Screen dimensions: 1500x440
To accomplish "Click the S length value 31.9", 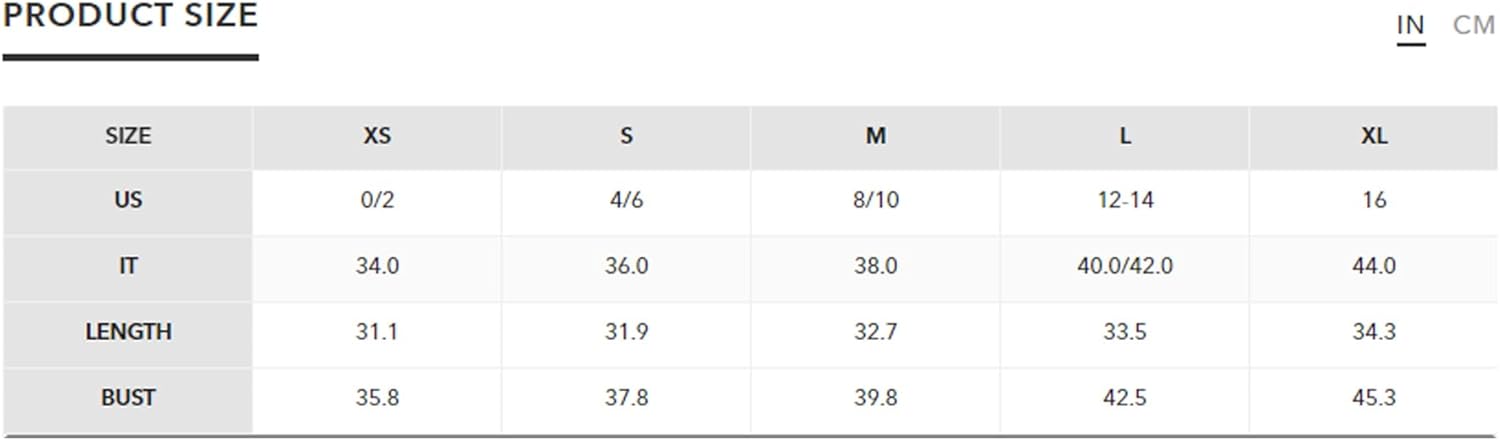I will coord(626,332).
